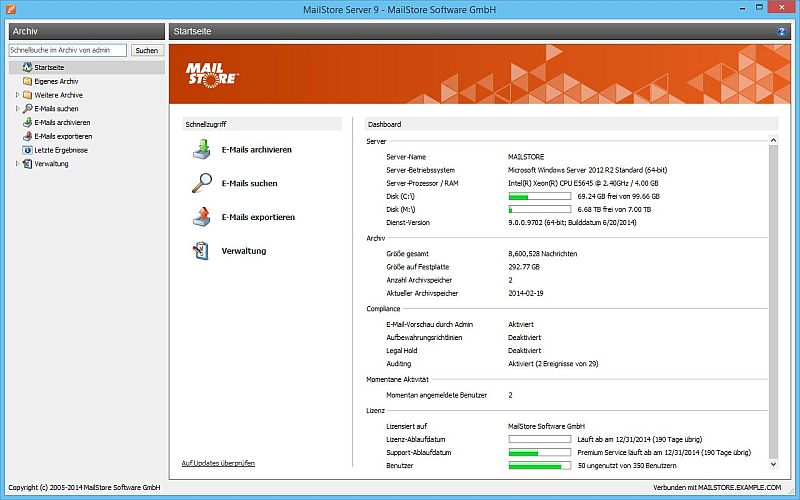Click the E-Mails archivieren icon in sidebar

click(27, 122)
